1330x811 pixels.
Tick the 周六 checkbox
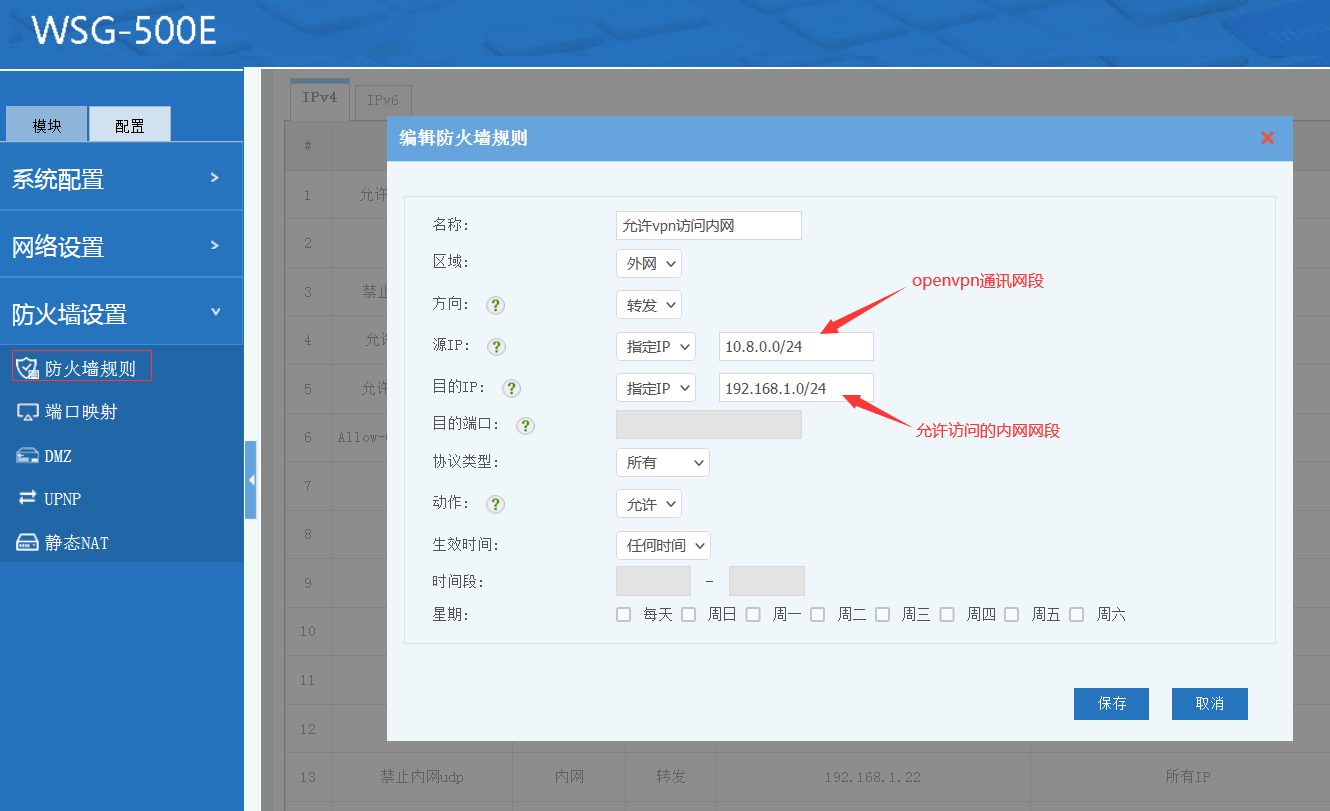coord(1076,614)
